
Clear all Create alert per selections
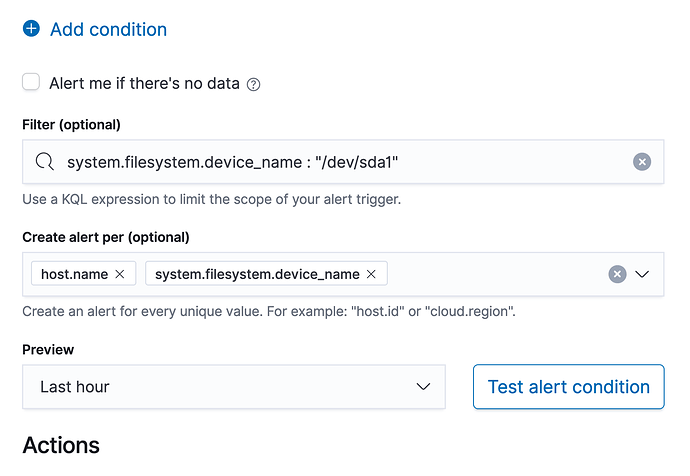tap(618, 274)
